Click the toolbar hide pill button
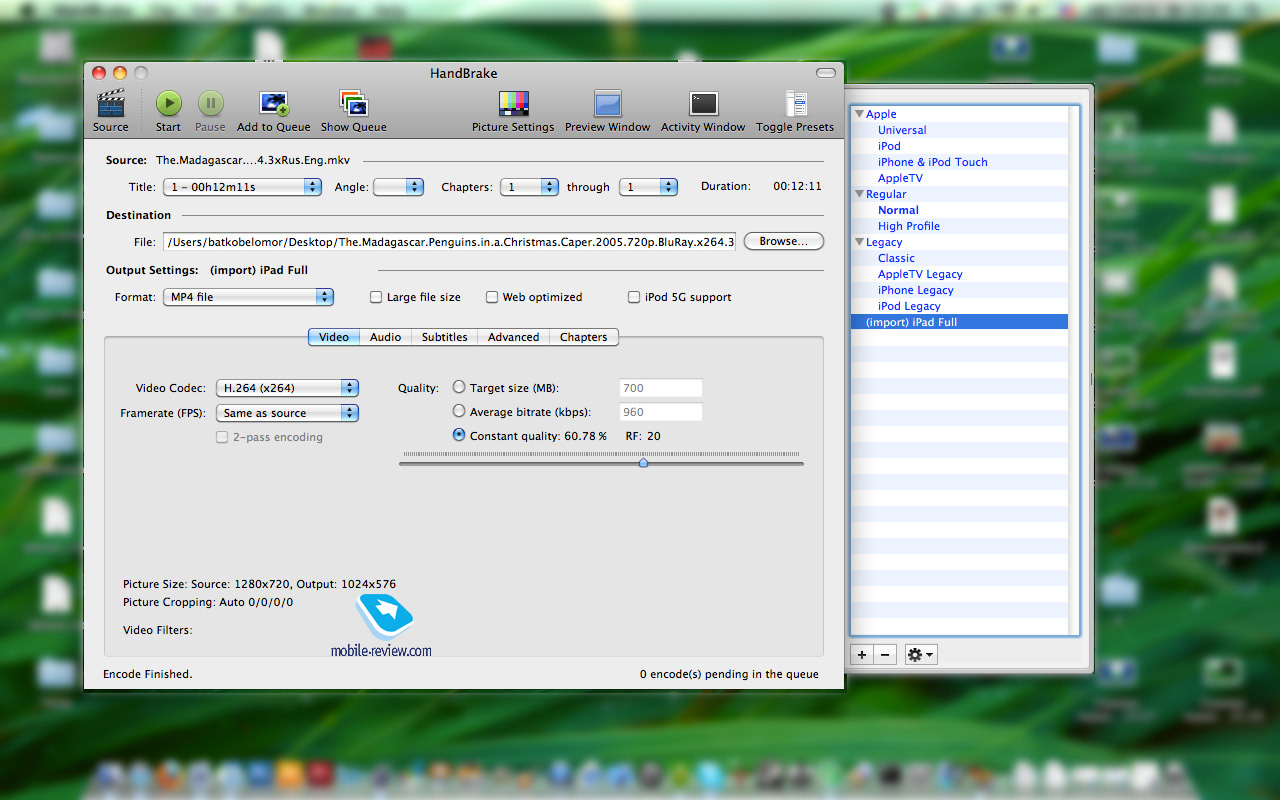This screenshot has width=1280, height=800. [x=825, y=73]
